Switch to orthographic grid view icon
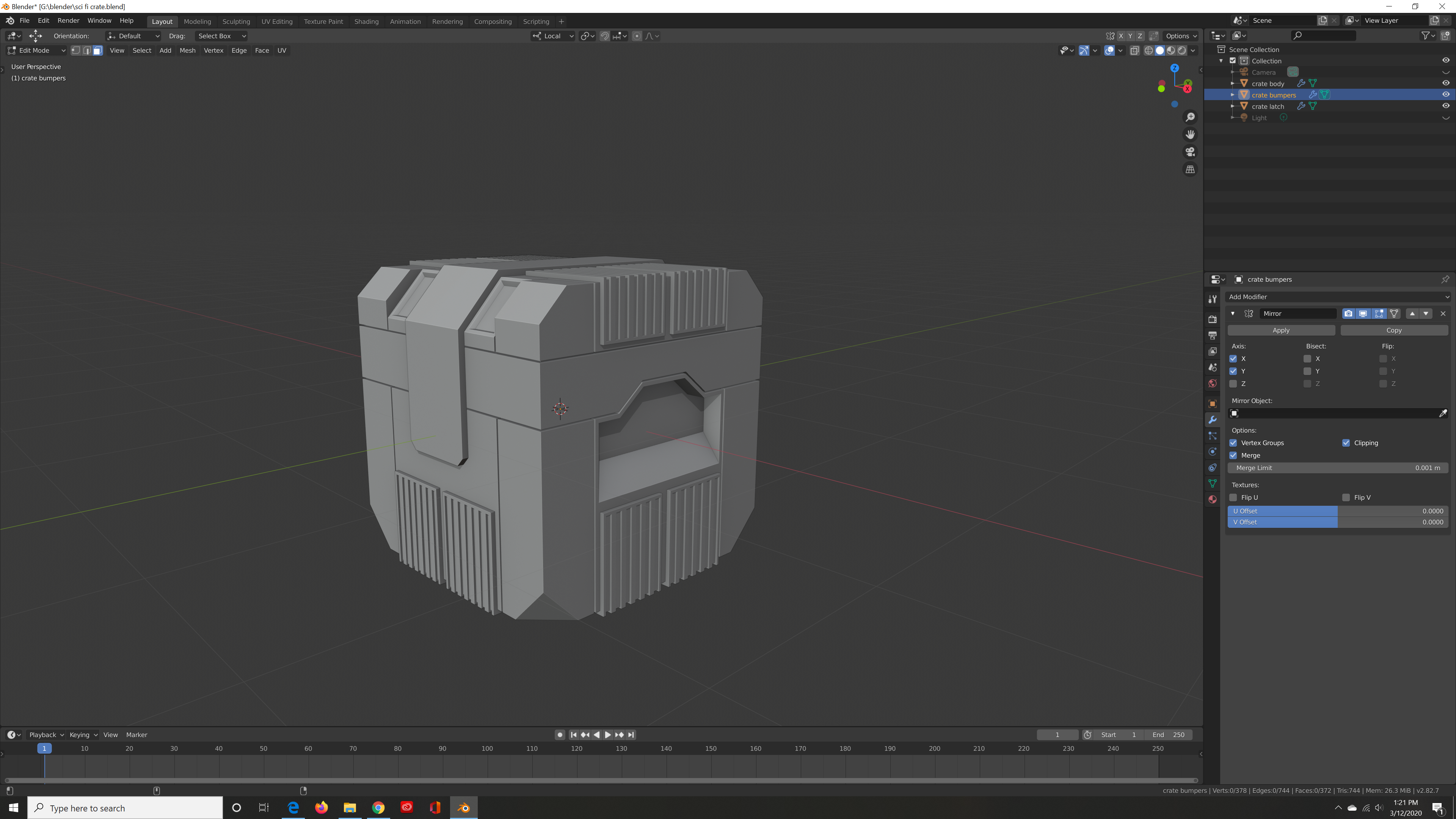The height and width of the screenshot is (819, 1456). pos(1190,169)
